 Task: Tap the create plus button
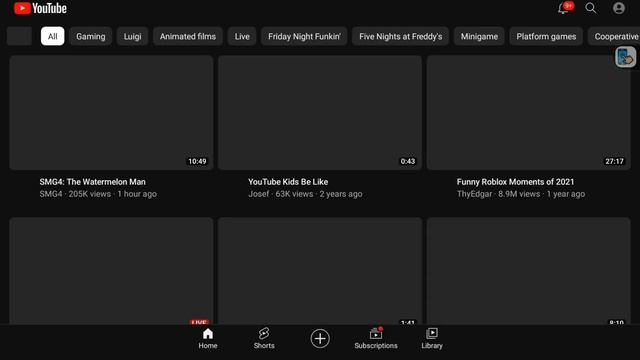[320, 338]
